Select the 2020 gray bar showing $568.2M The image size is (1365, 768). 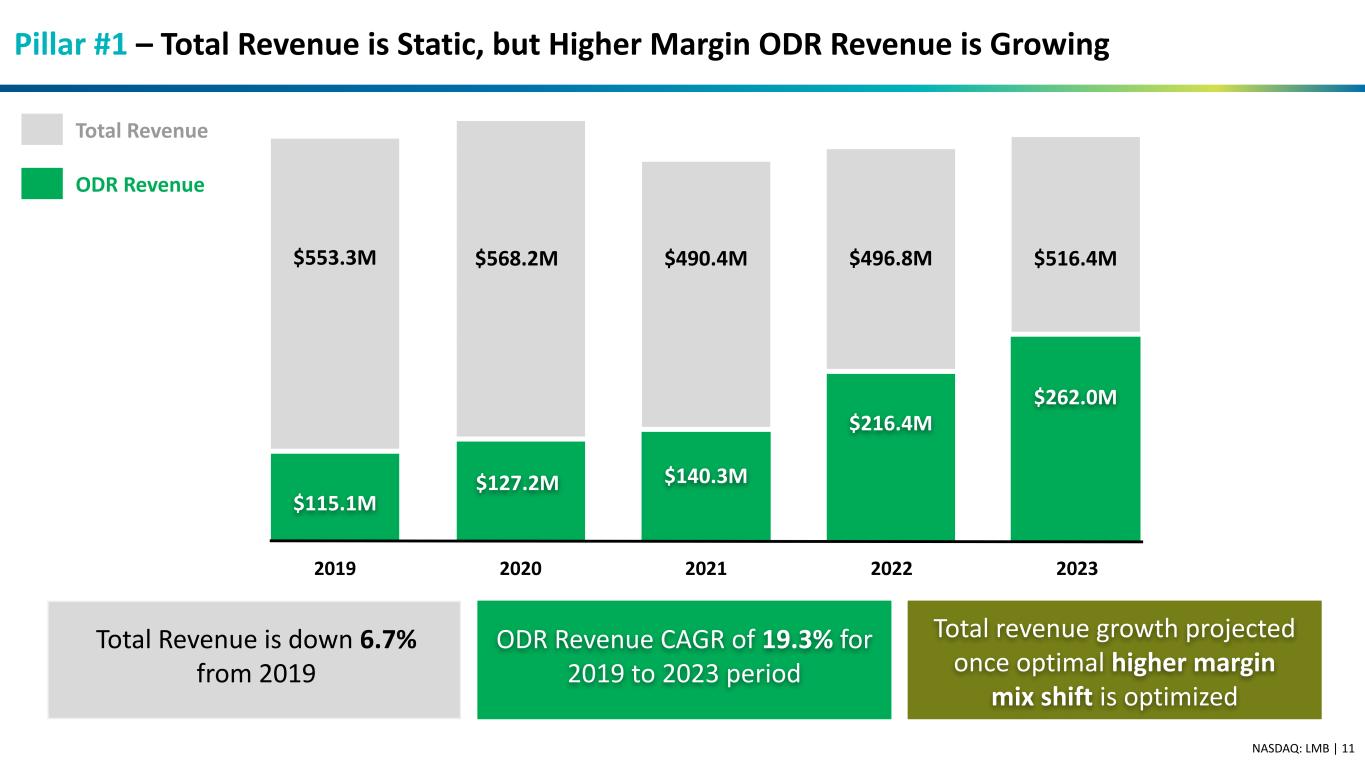[x=520, y=280]
